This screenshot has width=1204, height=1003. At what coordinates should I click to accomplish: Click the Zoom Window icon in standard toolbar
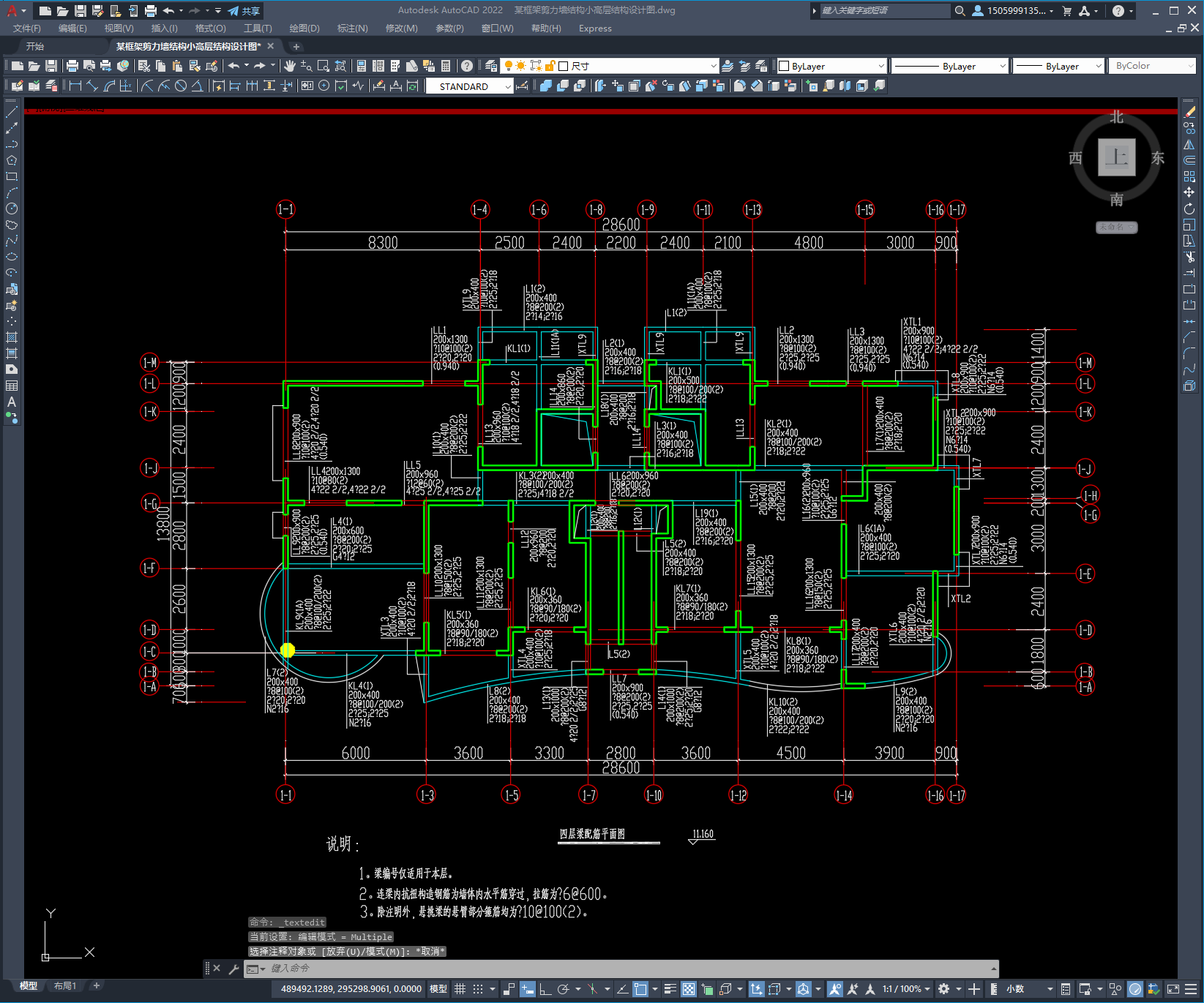click(323, 66)
